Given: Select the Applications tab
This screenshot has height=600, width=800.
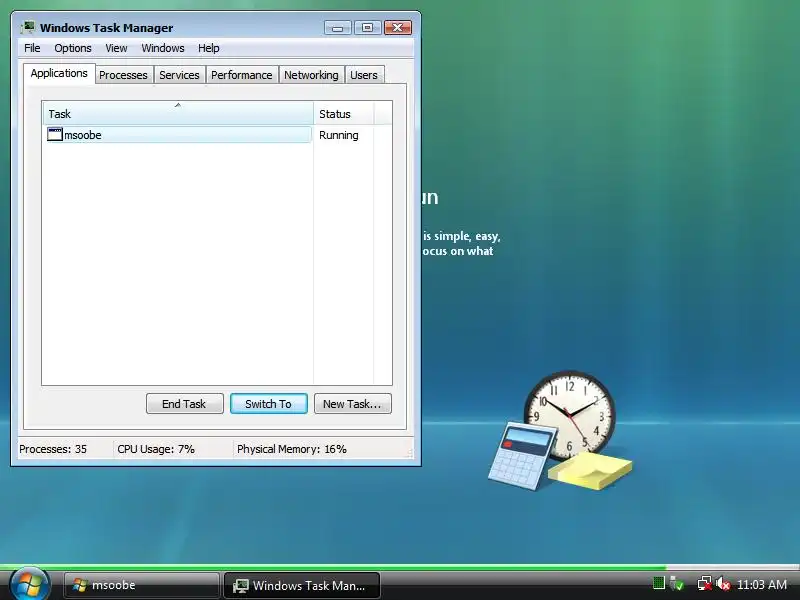Looking at the screenshot, I should [59, 73].
